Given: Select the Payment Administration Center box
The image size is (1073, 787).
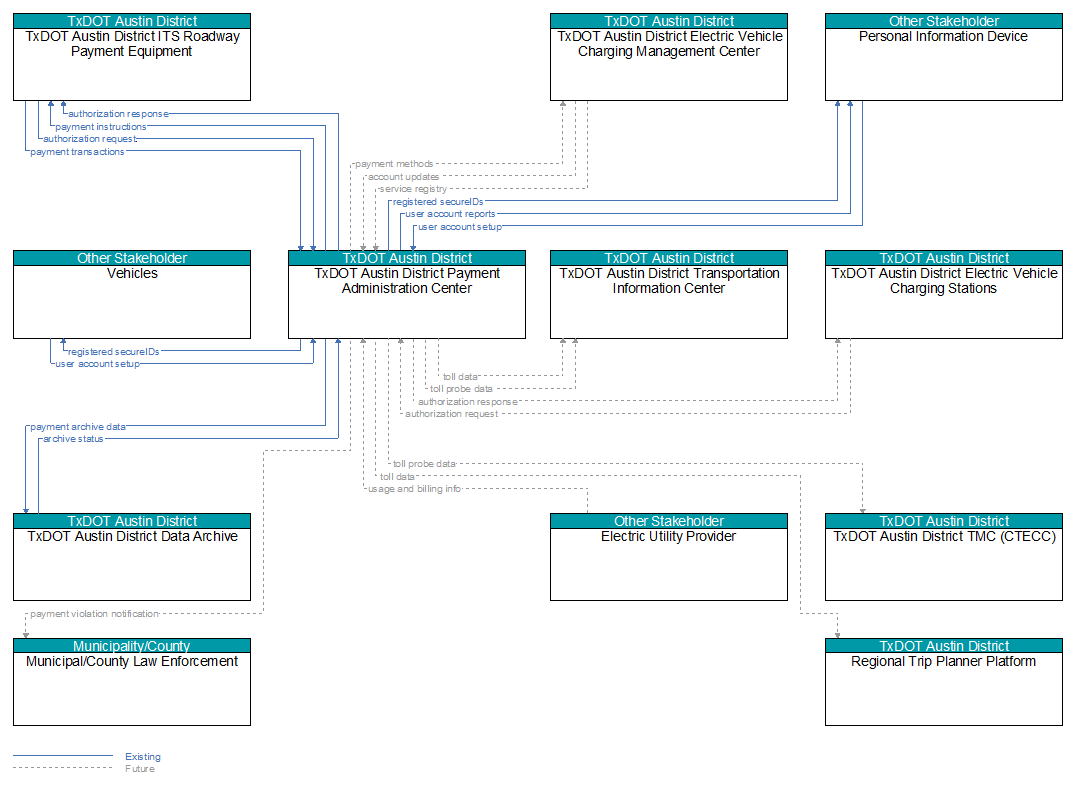Looking at the screenshot, I should point(406,294).
